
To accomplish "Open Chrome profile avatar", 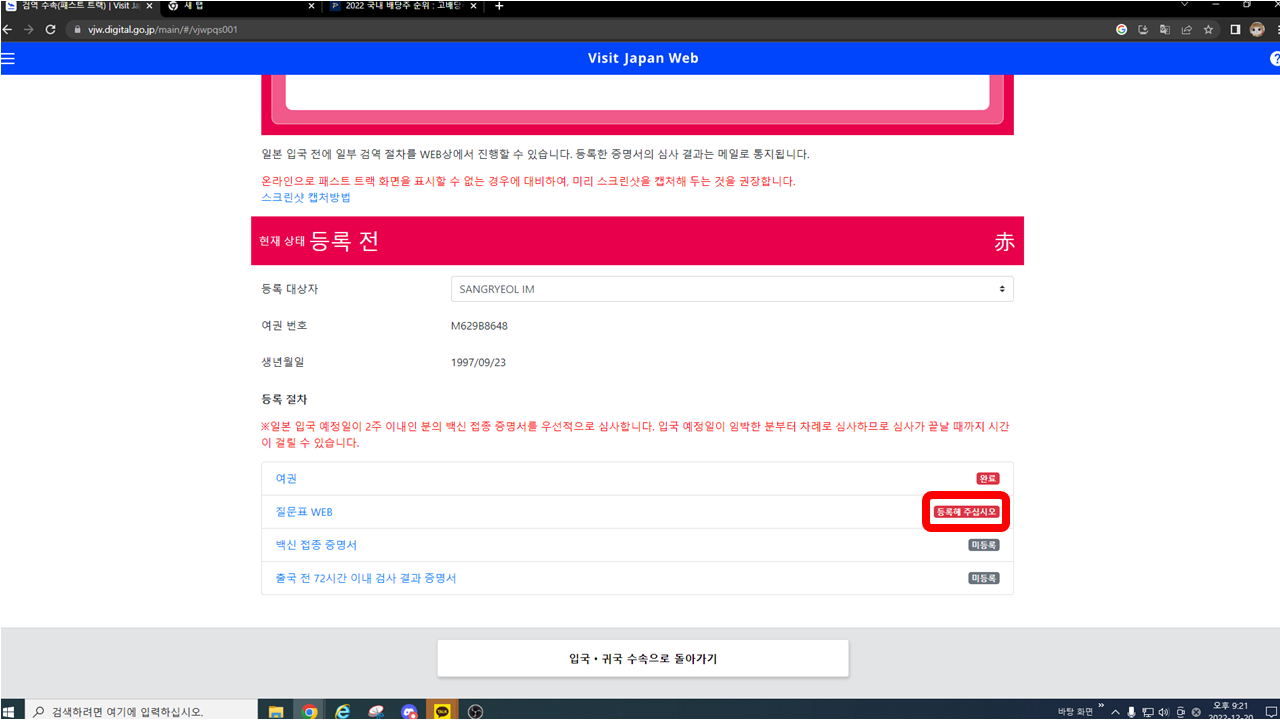I will coord(1257,30).
